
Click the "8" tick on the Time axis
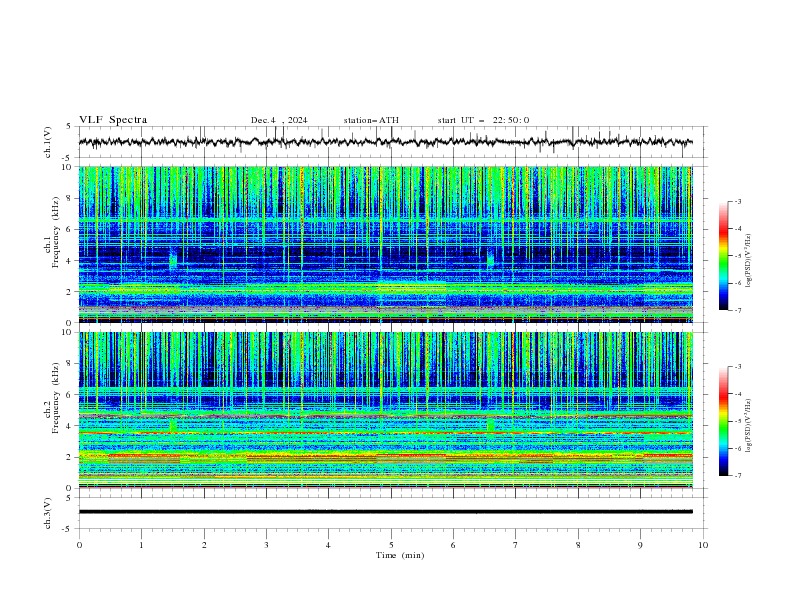[x=578, y=545]
